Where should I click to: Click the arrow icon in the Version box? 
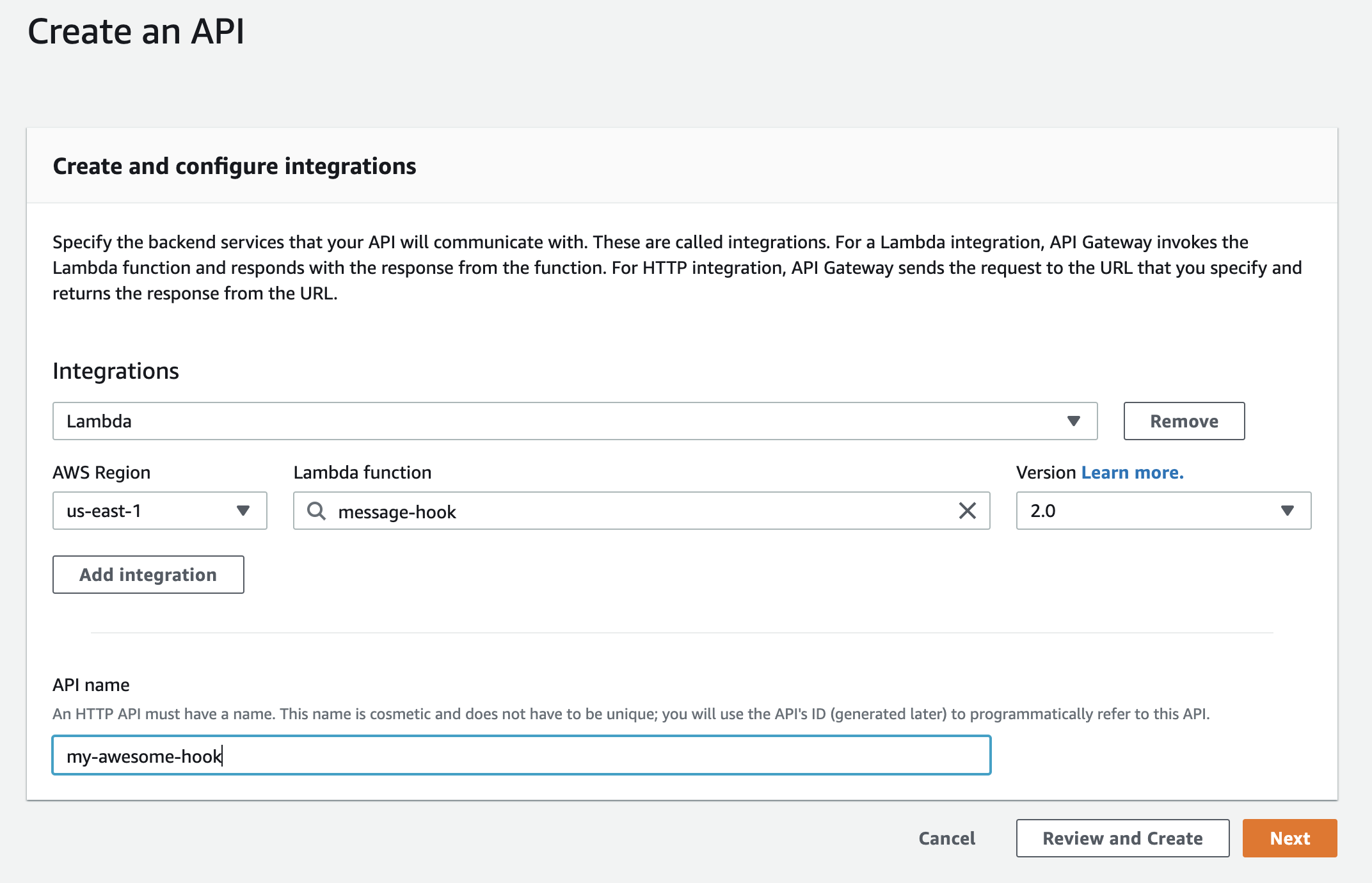pos(1287,511)
